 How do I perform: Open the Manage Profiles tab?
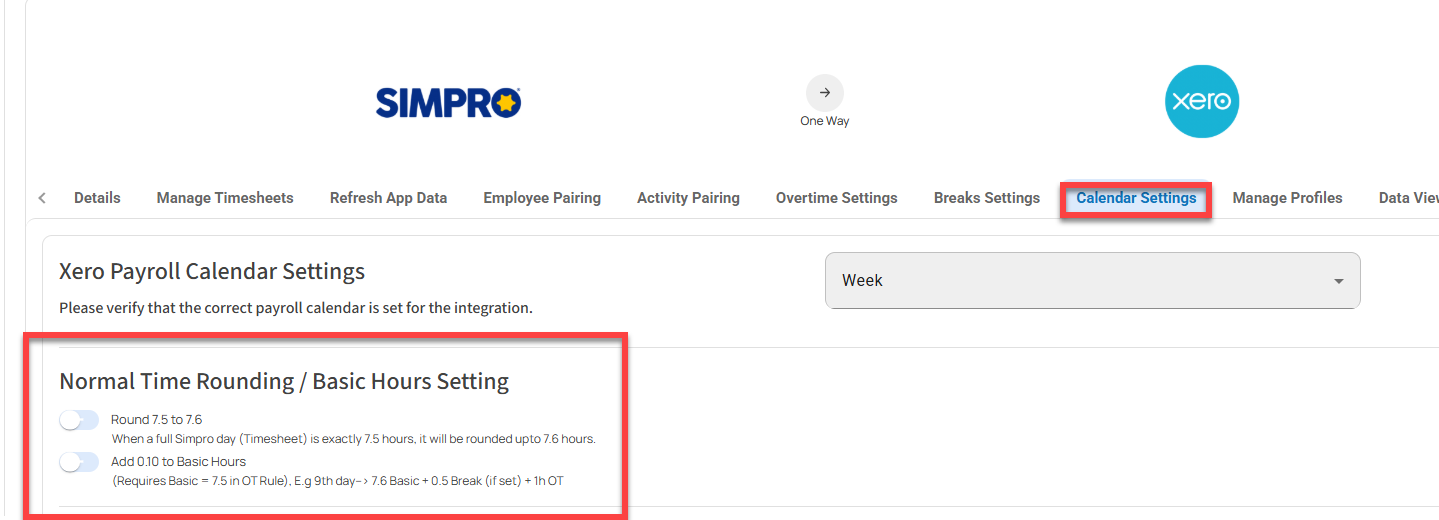[x=1287, y=198]
